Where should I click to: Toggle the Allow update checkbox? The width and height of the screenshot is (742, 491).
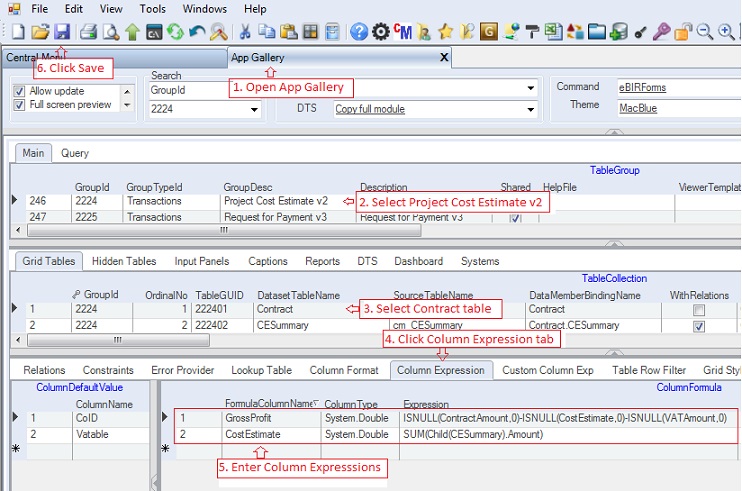19,91
